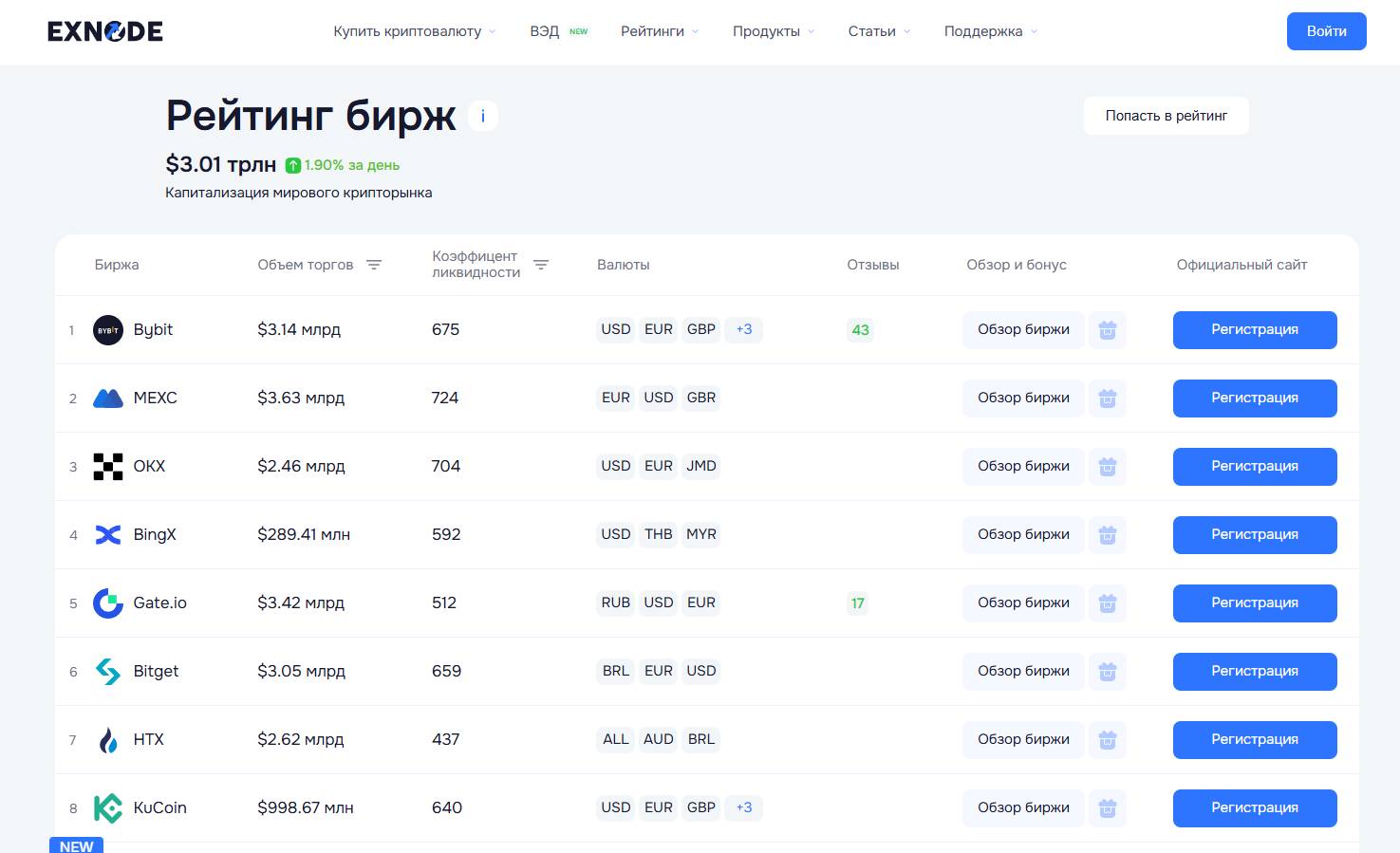Open the ВЭД menu item

545,31
